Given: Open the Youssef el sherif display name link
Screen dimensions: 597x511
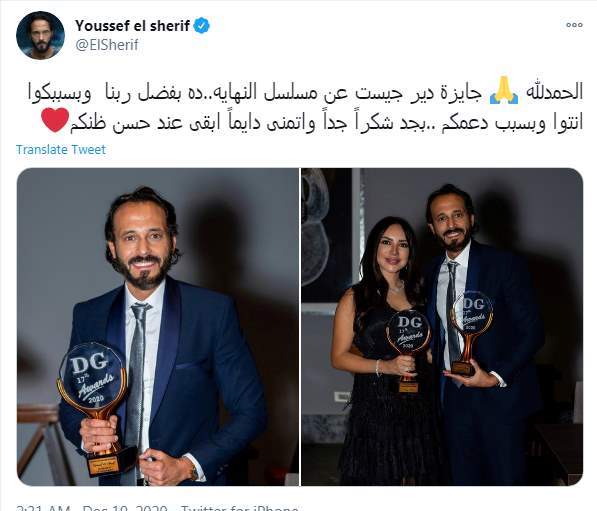Looking at the screenshot, I should 132,26.
